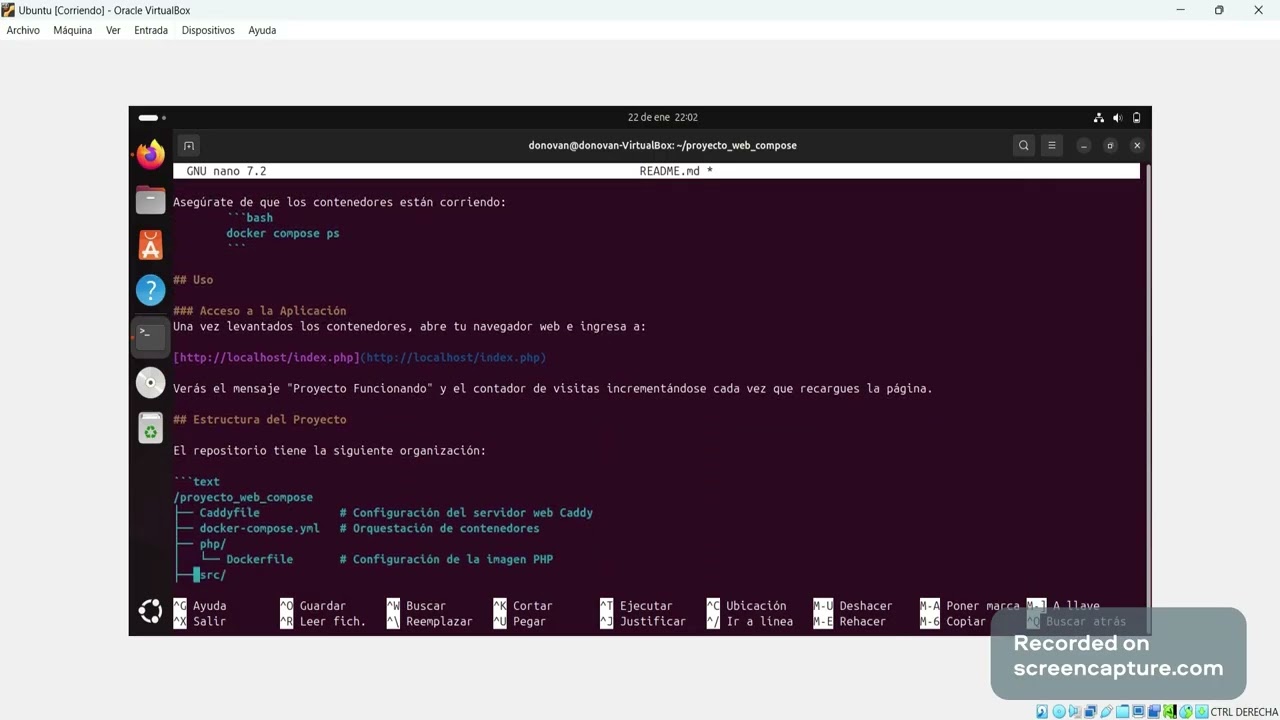Open a new terminal tab with the tab button
This screenshot has height=720, width=1280.
coord(188,146)
